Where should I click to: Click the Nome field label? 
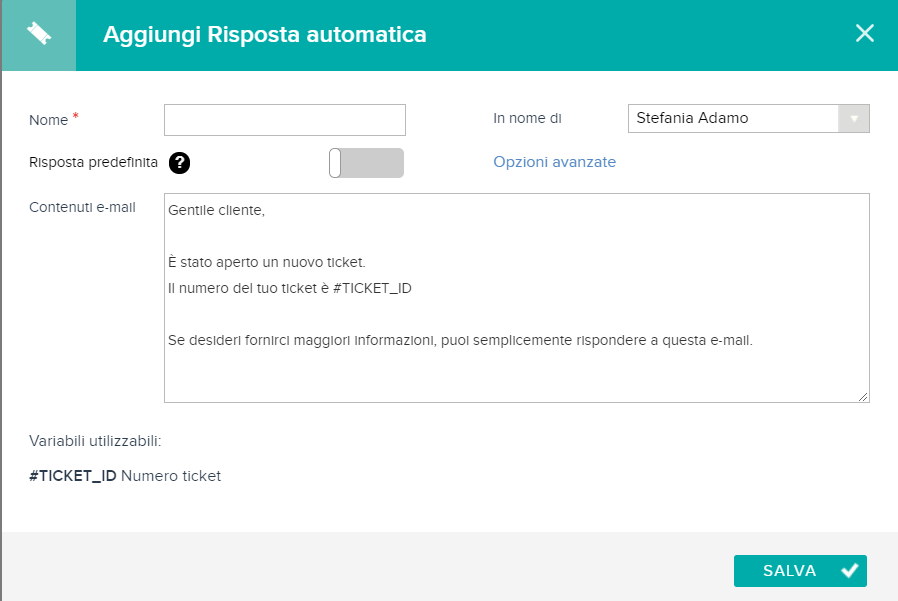tap(49, 120)
